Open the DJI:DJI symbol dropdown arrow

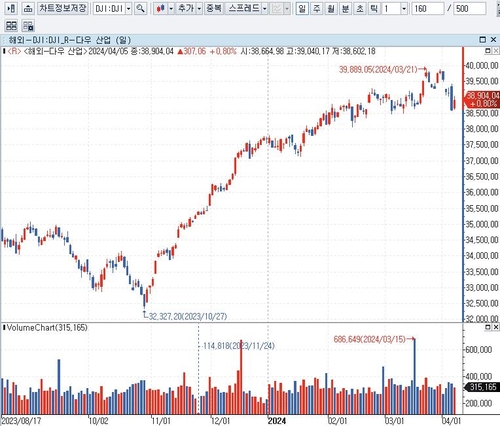point(129,8)
